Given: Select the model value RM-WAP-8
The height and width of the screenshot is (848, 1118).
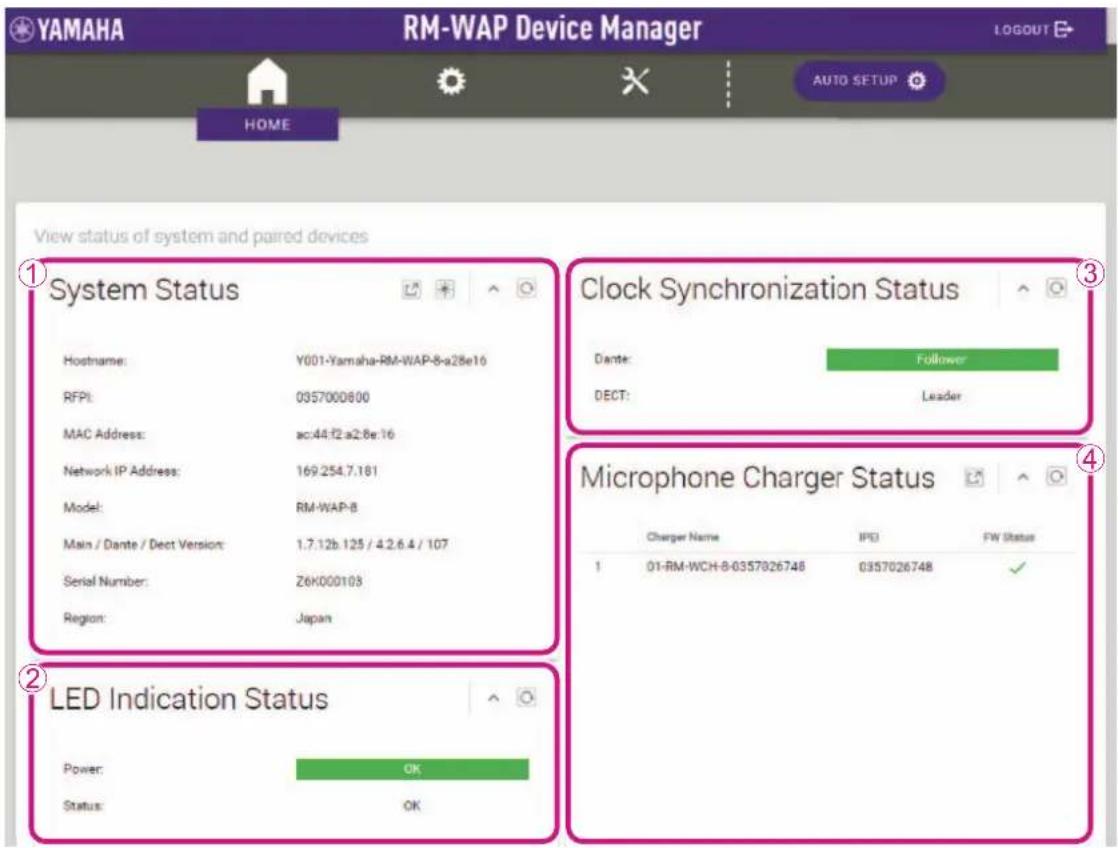Looking at the screenshot, I should coord(327,508).
